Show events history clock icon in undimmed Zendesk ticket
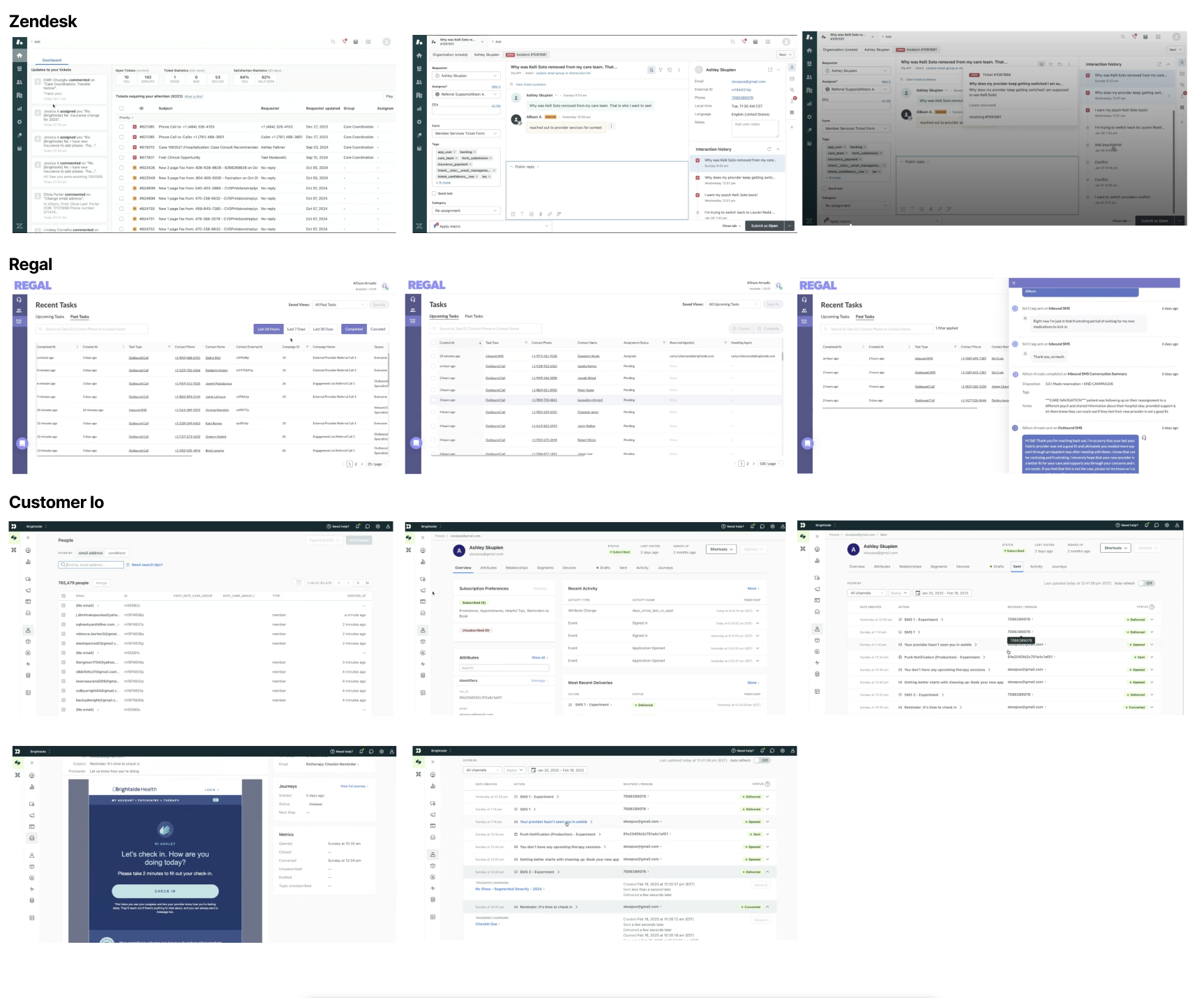The width and height of the screenshot is (1204, 998). pyautogui.click(x=670, y=70)
